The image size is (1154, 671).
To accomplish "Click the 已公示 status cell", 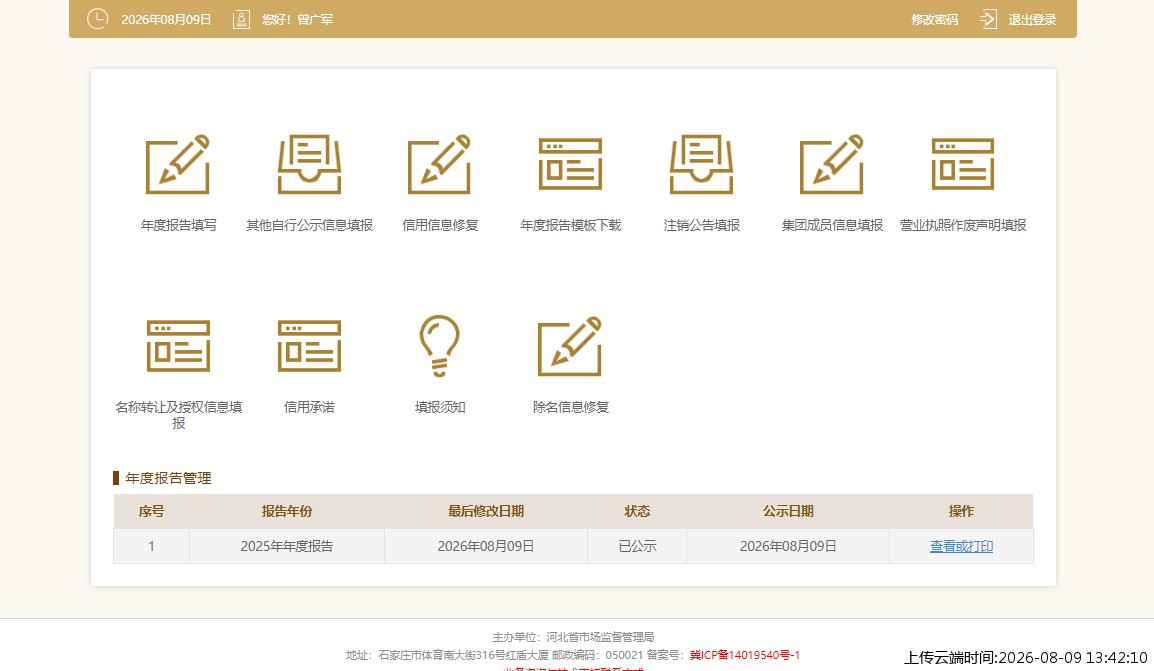I will tap(637, 546).
